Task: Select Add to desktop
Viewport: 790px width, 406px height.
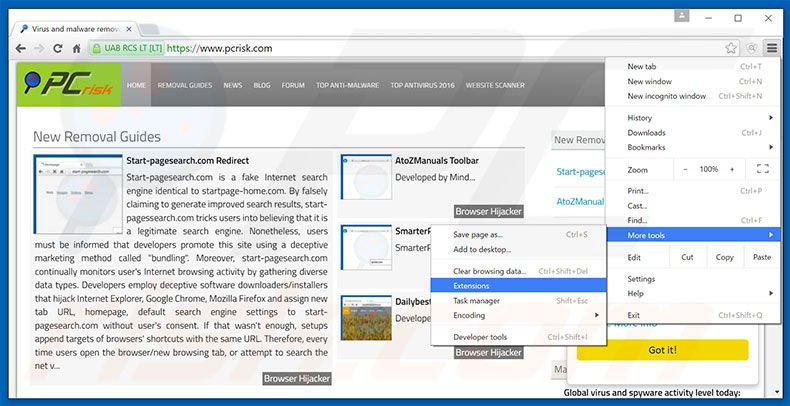Action: coord(518,249)
